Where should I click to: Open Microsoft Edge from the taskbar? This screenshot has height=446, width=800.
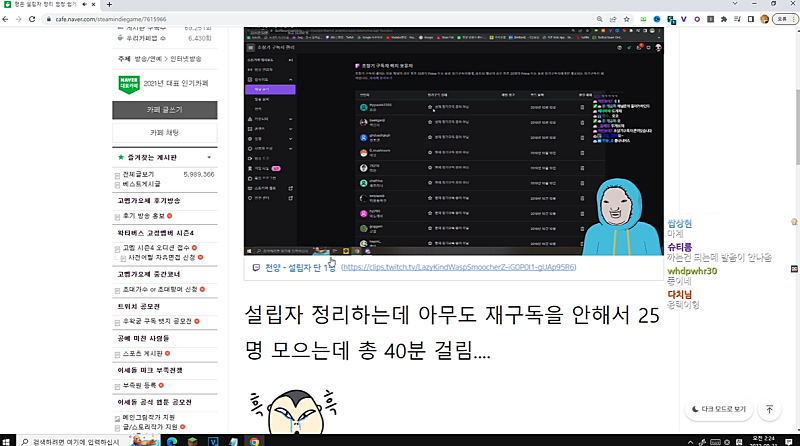tap(172, 441)
